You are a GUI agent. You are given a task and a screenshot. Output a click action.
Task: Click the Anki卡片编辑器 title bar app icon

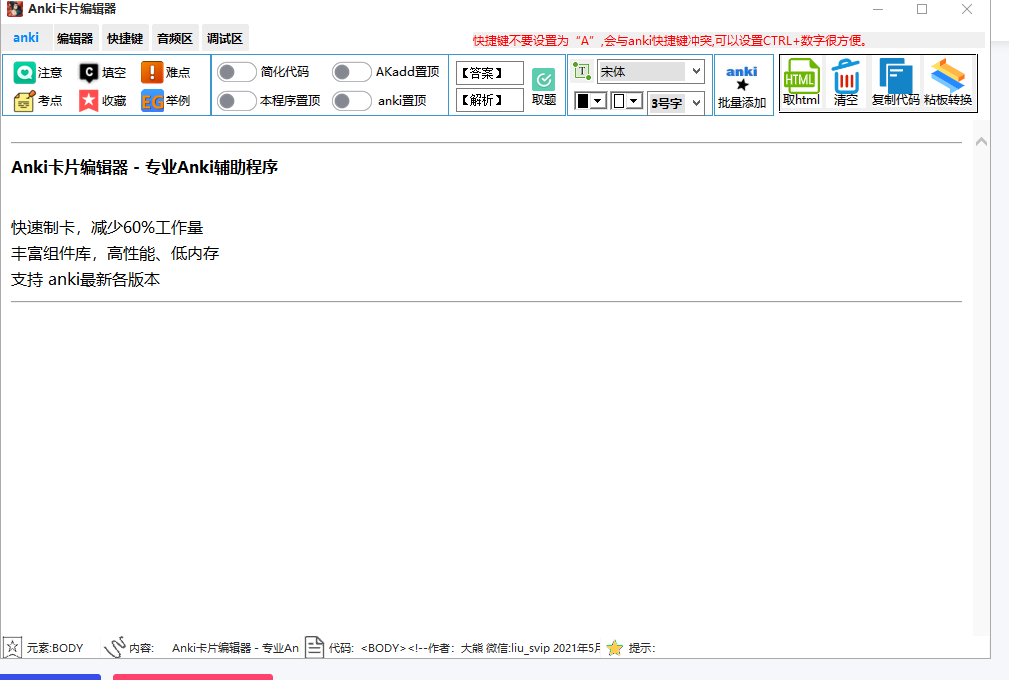pos(15,9)
